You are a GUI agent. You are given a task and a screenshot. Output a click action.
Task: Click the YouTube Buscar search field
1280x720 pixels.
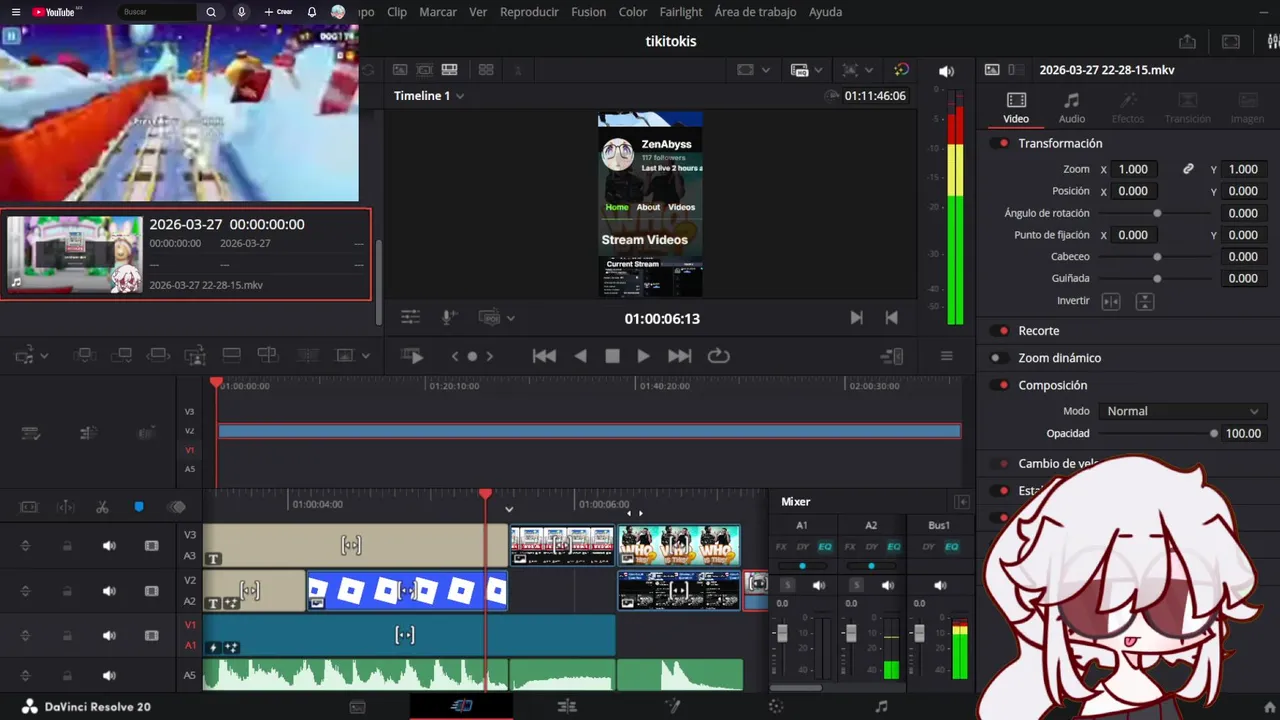tap(157, 12)
